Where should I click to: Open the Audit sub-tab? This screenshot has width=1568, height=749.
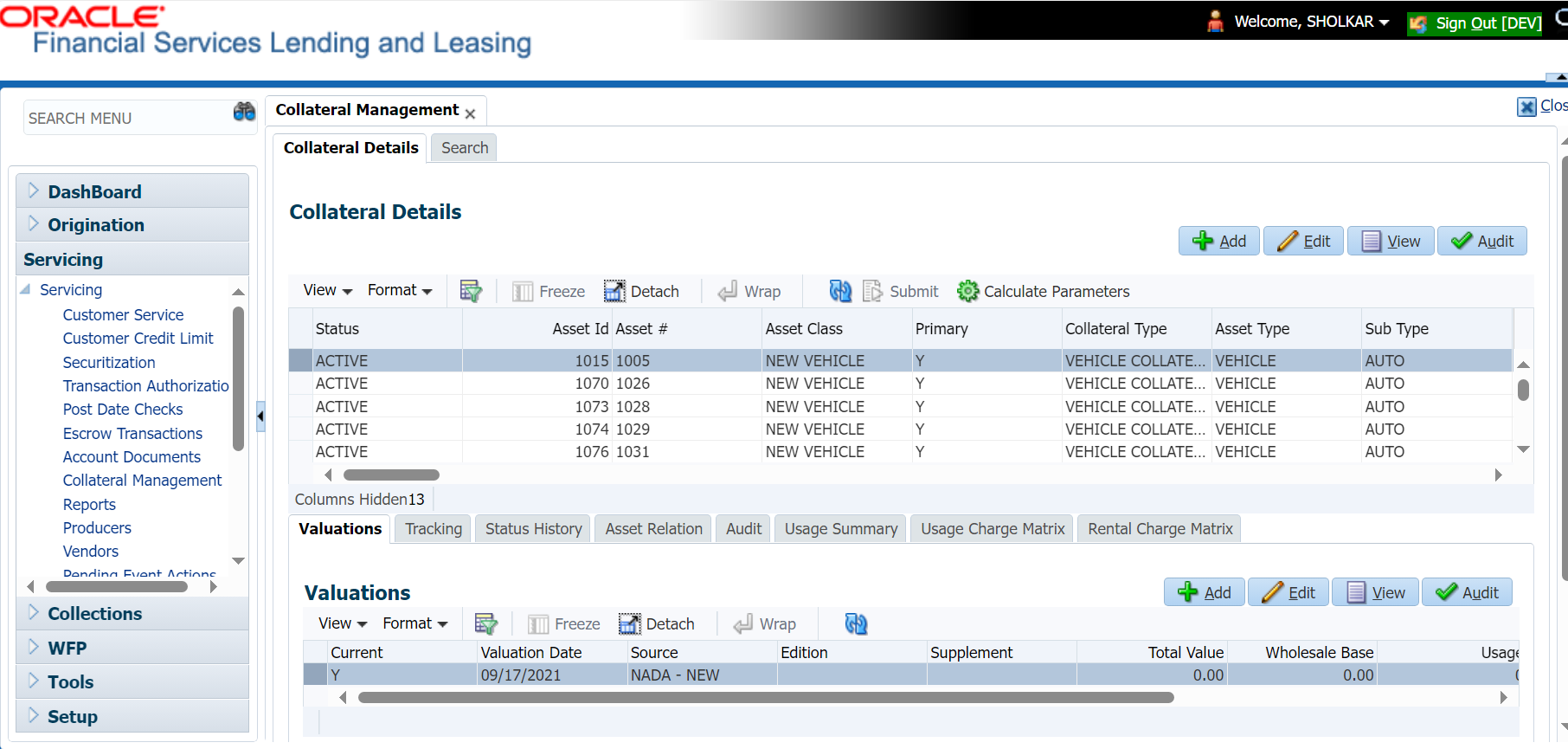click(x=743, y=529)
